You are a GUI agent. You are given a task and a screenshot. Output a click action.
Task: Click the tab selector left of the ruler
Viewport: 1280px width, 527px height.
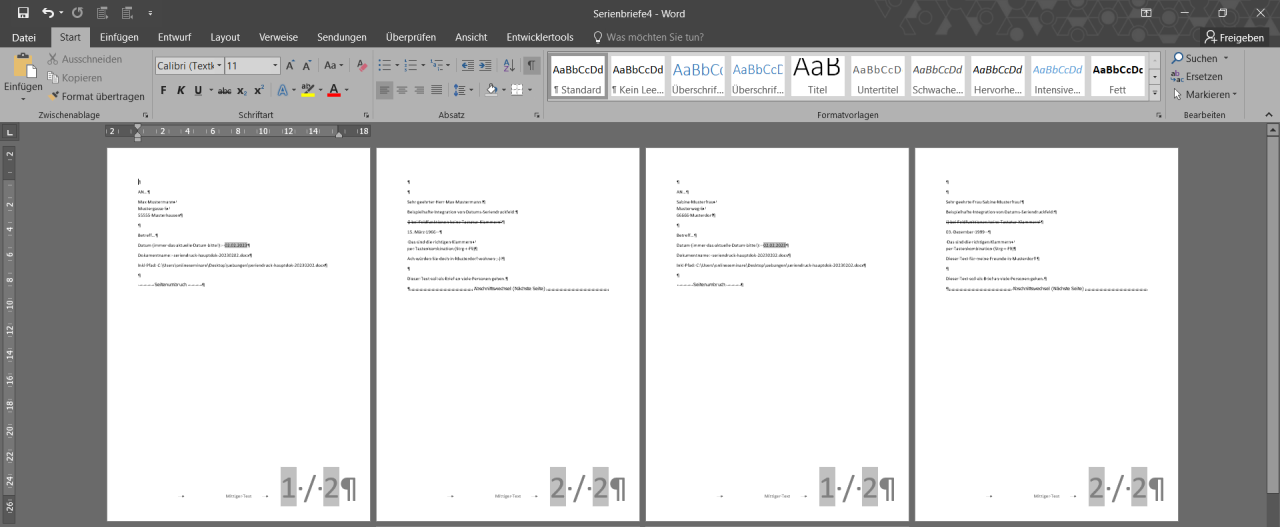(9, 132)
